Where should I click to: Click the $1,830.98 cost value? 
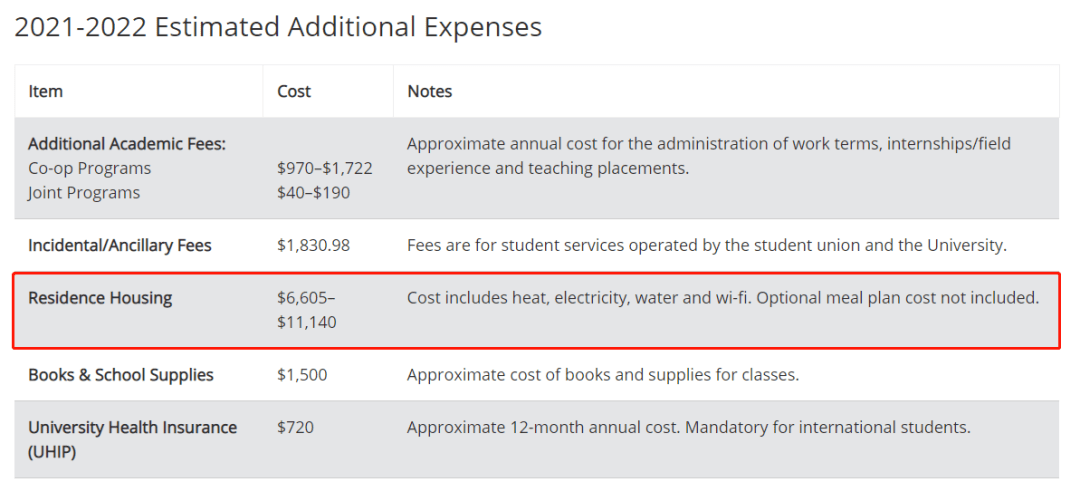click(x=314, y=245)
